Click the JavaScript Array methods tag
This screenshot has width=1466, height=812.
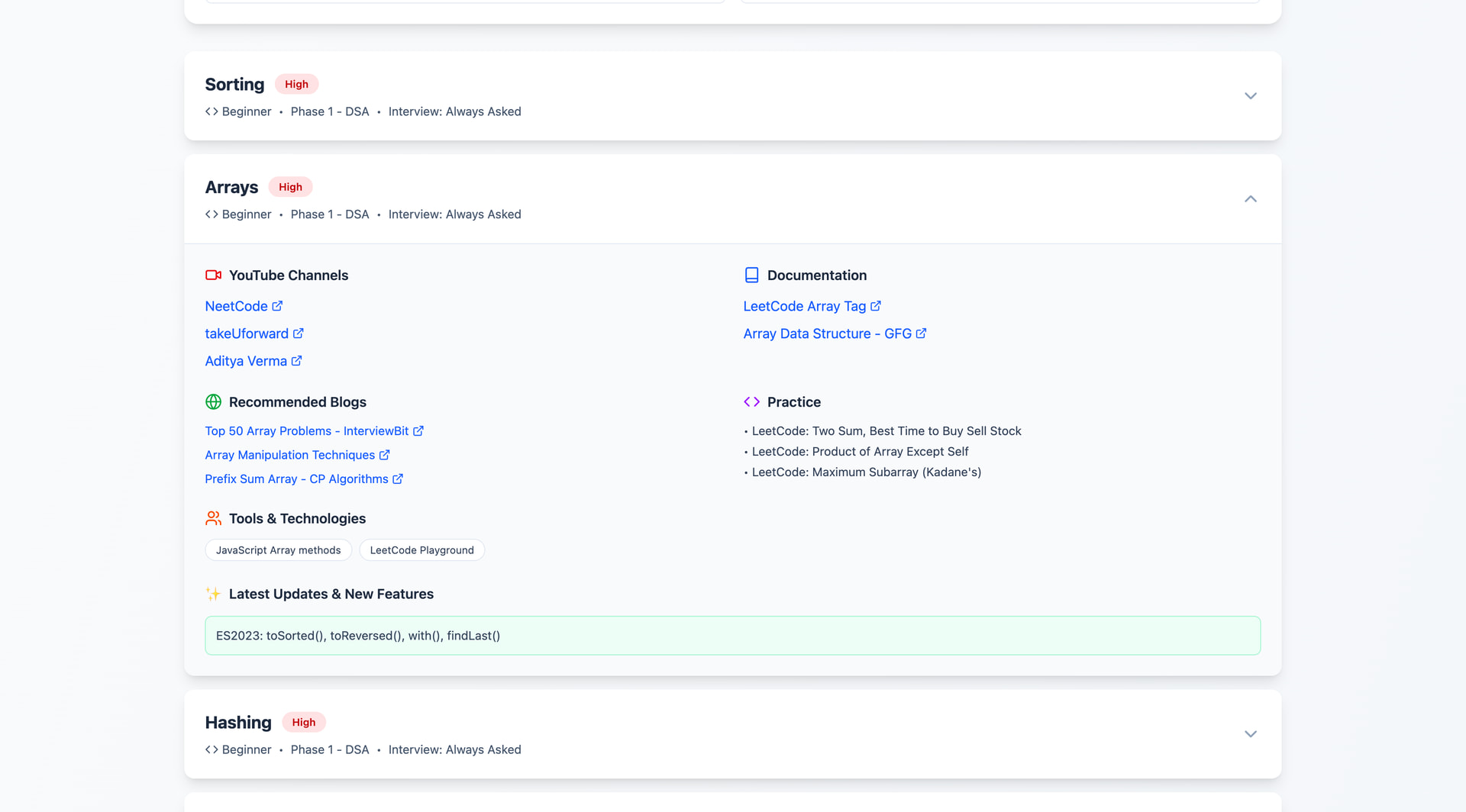click(x=278, y=550)
